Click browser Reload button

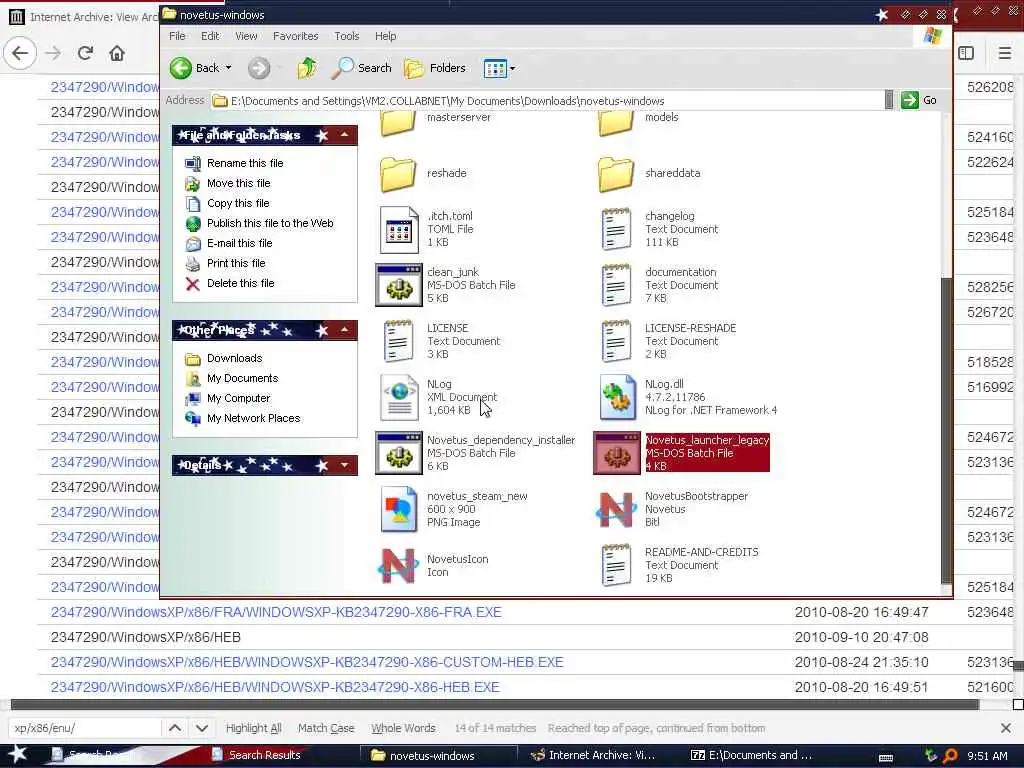[86, 53]
